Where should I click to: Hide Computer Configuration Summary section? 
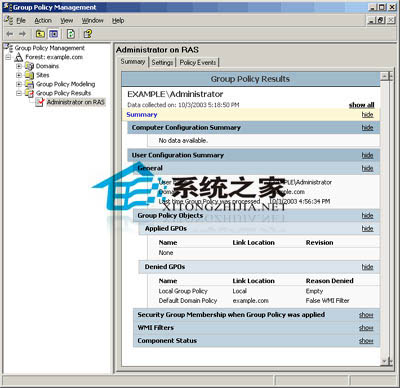pos(368,128)
